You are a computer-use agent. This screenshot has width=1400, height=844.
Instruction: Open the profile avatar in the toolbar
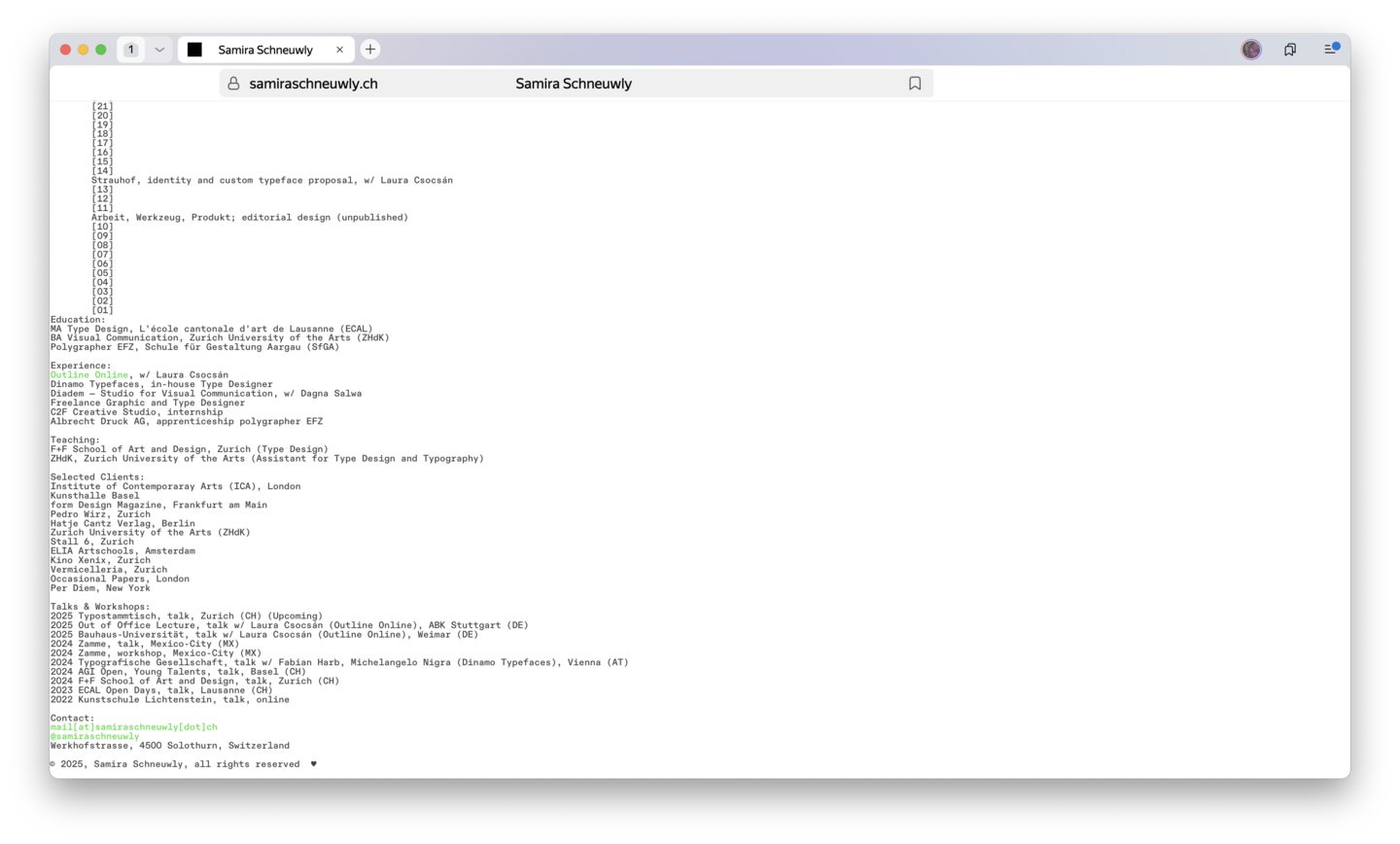point(1251,50)
